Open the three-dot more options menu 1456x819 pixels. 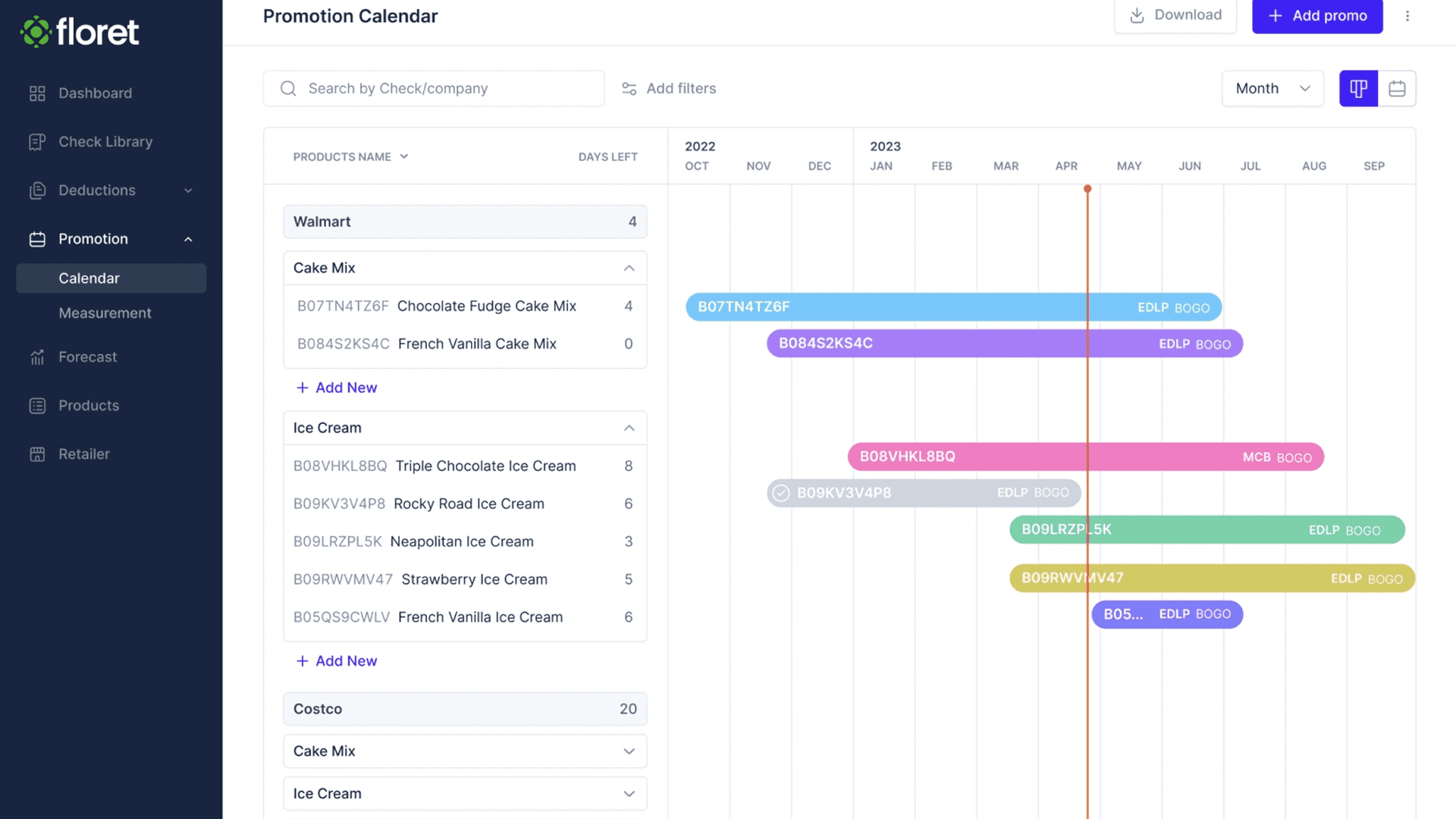[x=1407, y=16]
